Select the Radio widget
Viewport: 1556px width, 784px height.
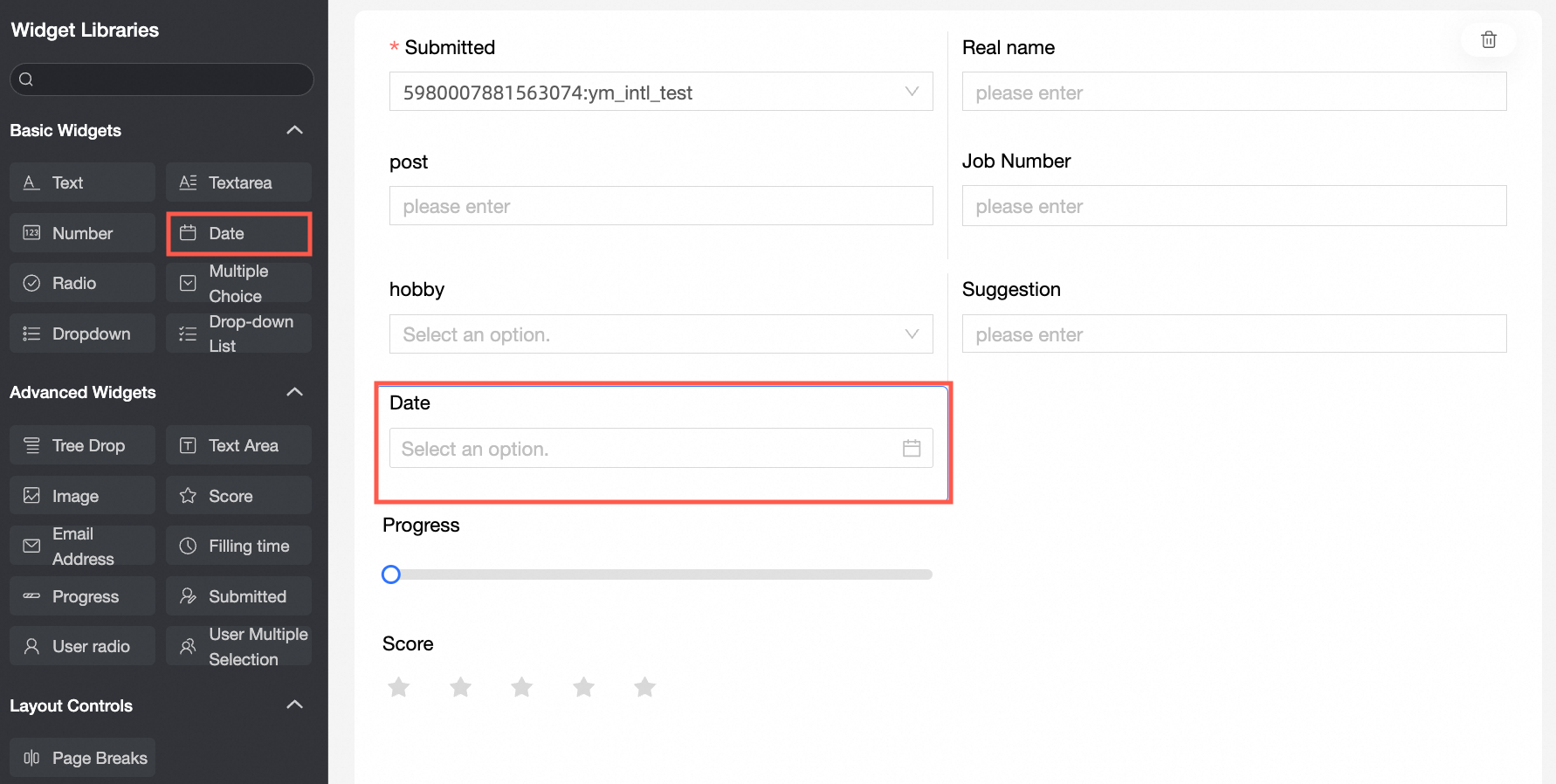(82, 284)
